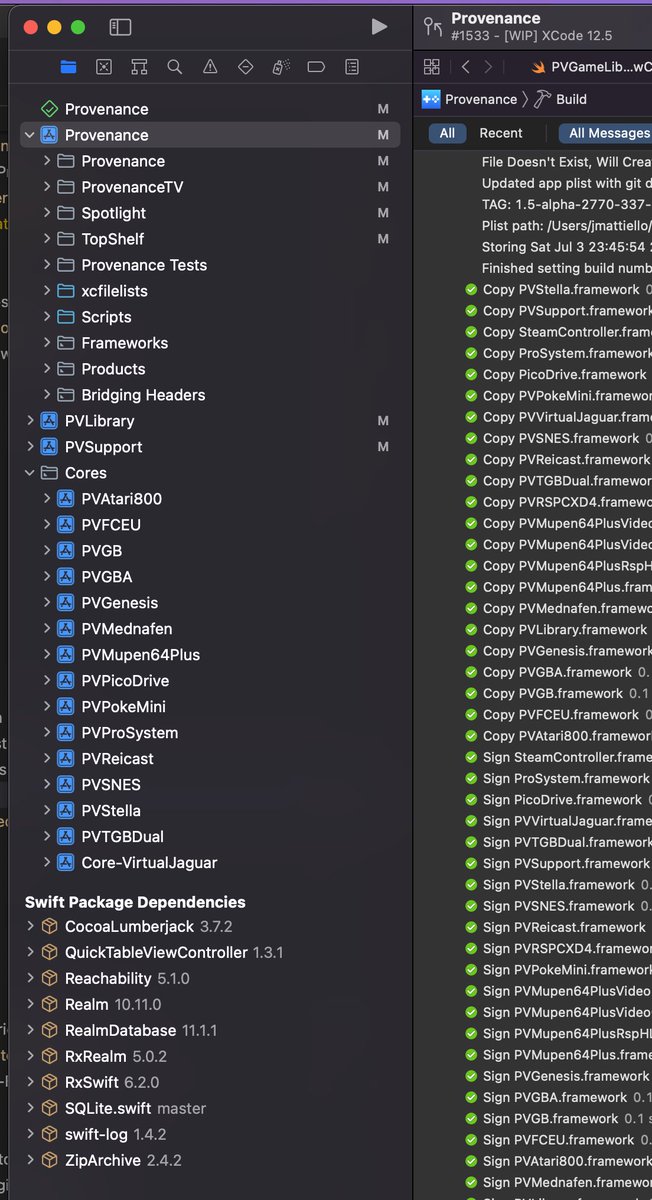The image size is (652, 1200).
Task: Open the Symbol navigator
Action: point(139,67)
